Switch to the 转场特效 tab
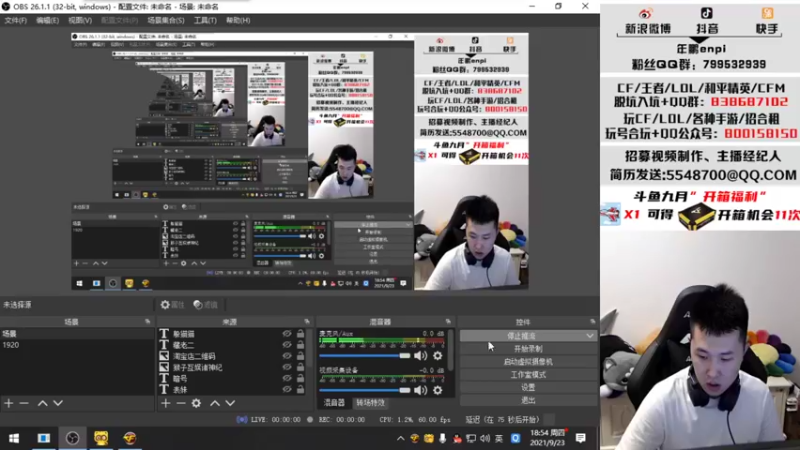The width and height of the screenshot is (800, 450). [x=370, y=403]
